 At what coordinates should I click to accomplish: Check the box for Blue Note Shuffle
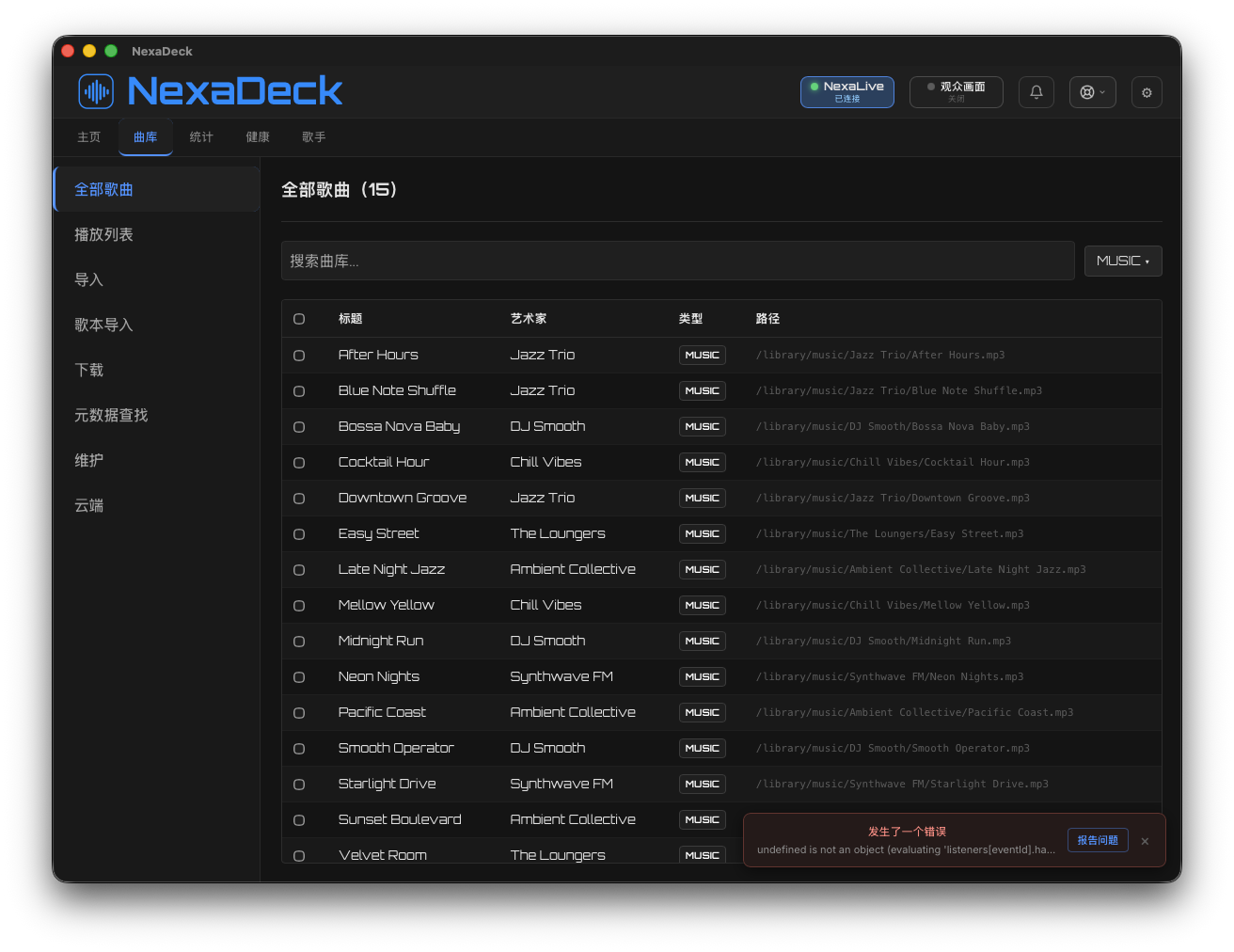click(x=299, y=391)
